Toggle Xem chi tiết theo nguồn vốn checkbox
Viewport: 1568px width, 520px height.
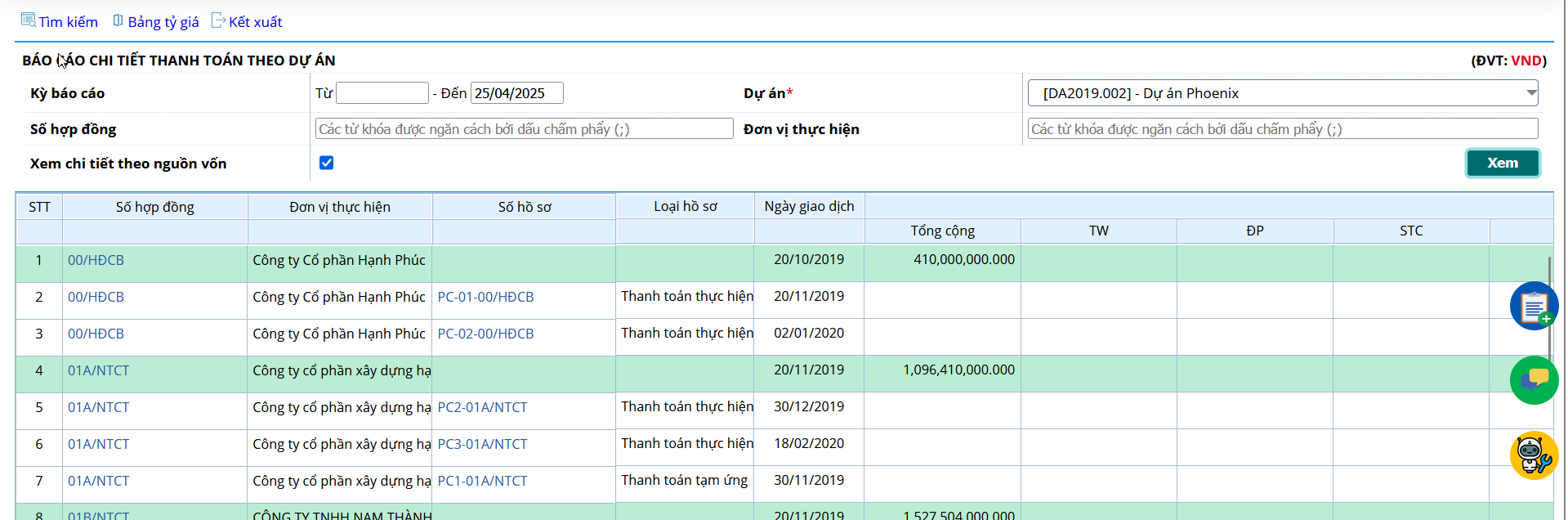coord(326,163)
